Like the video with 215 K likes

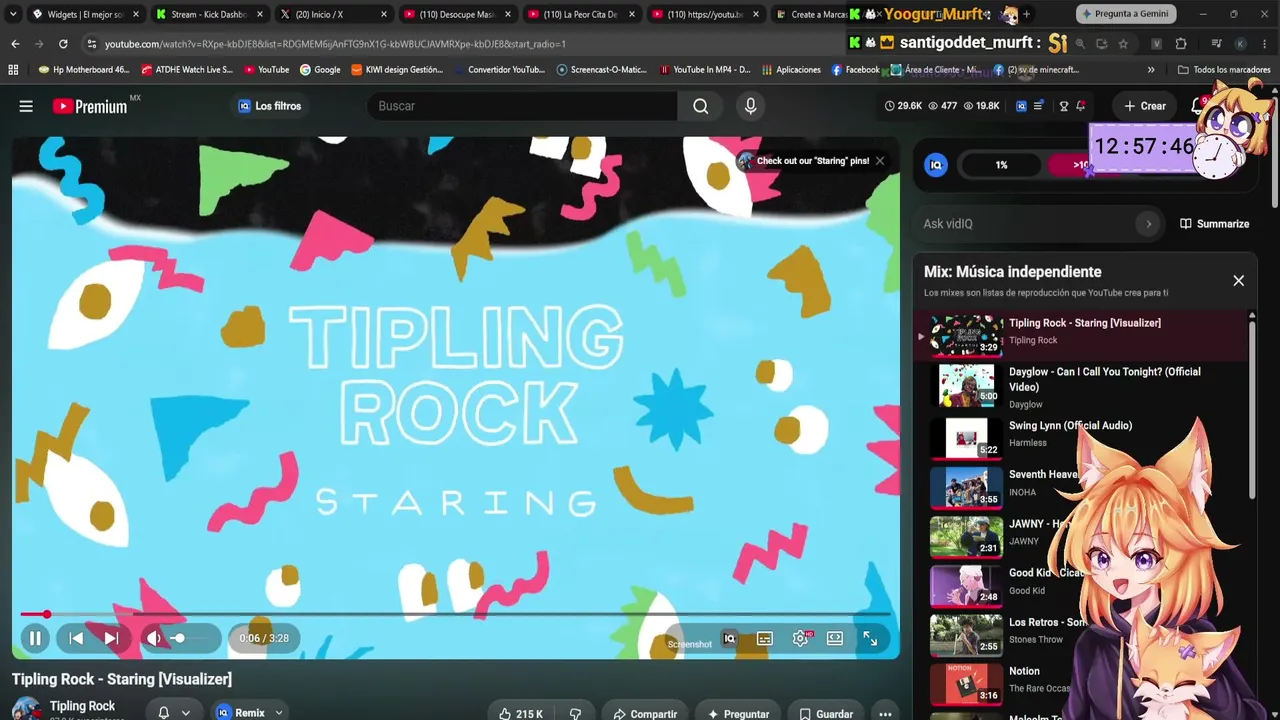pyautogui.click(x=521, y=714)
